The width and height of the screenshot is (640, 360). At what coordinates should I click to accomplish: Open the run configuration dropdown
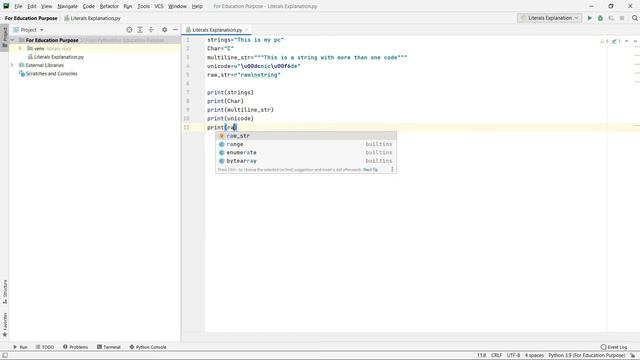pos(549,18)
